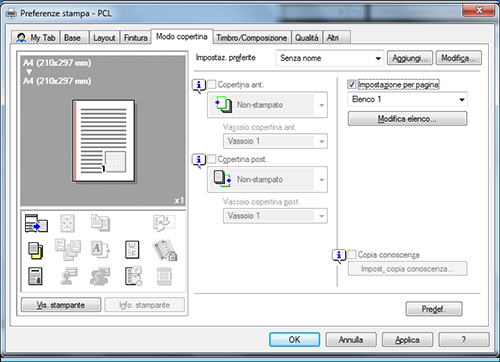Click the greyed group account track icon
This screenshot has height=362, width=500.
[x=100, y=276]
